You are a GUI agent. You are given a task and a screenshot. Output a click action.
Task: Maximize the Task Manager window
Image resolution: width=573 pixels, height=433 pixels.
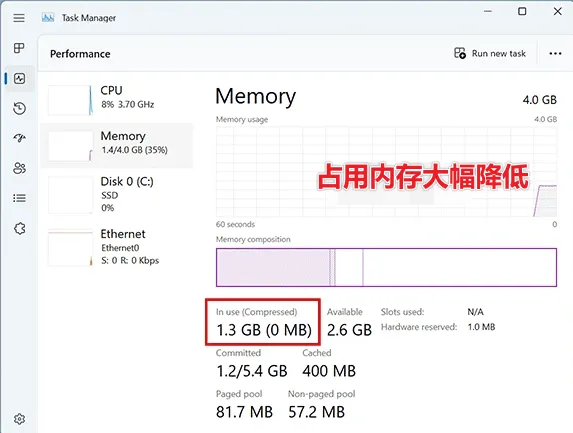[x=522, y=11]
